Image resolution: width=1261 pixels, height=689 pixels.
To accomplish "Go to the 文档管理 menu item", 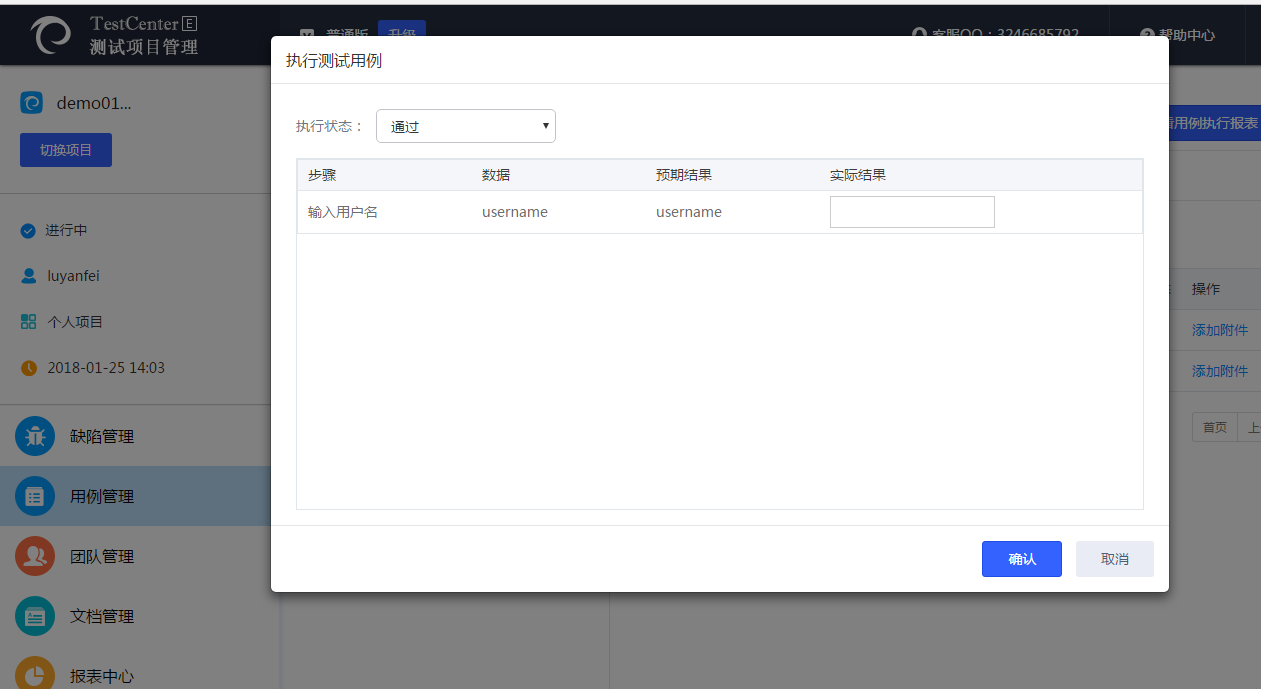I will [102, 616].
